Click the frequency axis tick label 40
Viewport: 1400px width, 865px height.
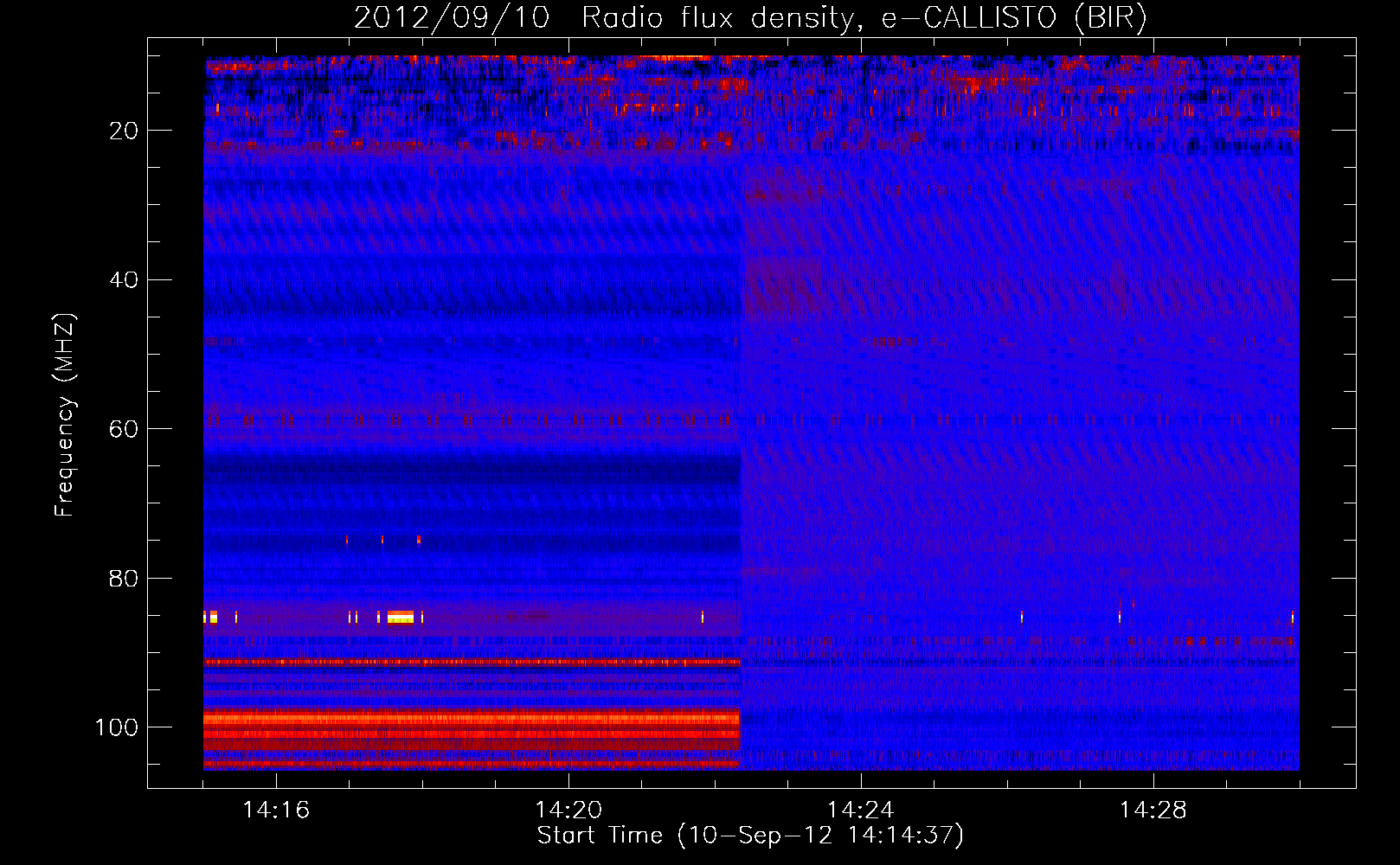click(x=125, y=280)
